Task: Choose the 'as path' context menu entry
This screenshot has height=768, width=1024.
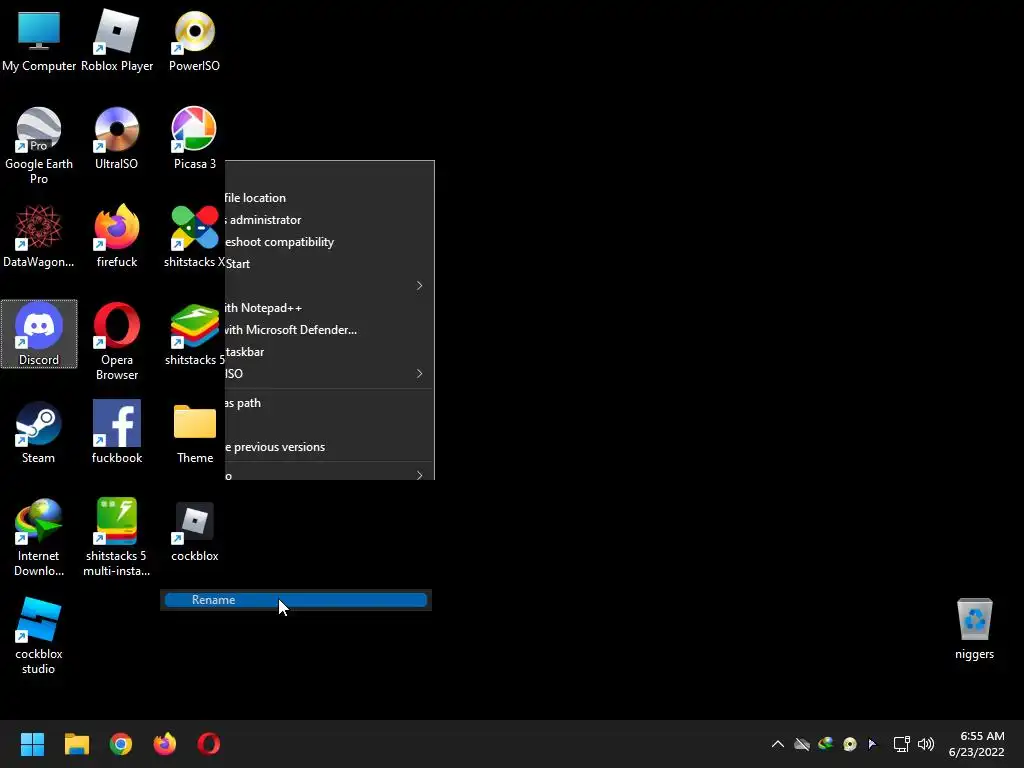Action: (329, 403)
